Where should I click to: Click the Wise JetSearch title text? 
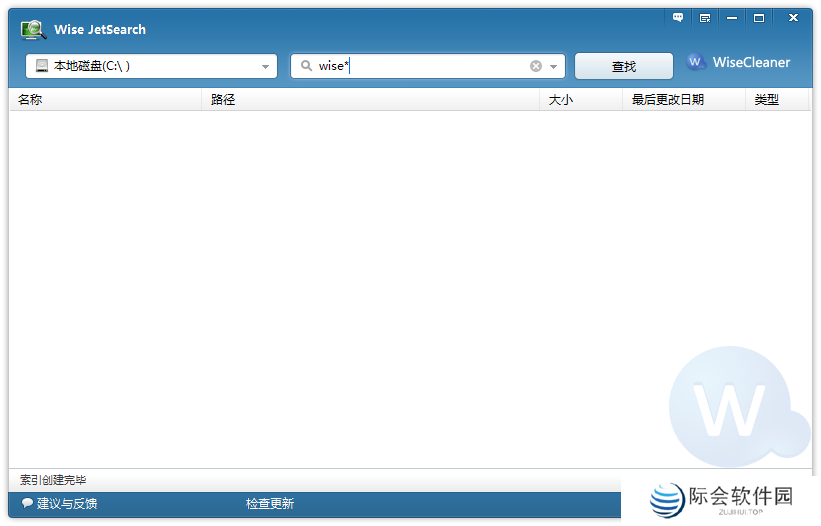100,29
